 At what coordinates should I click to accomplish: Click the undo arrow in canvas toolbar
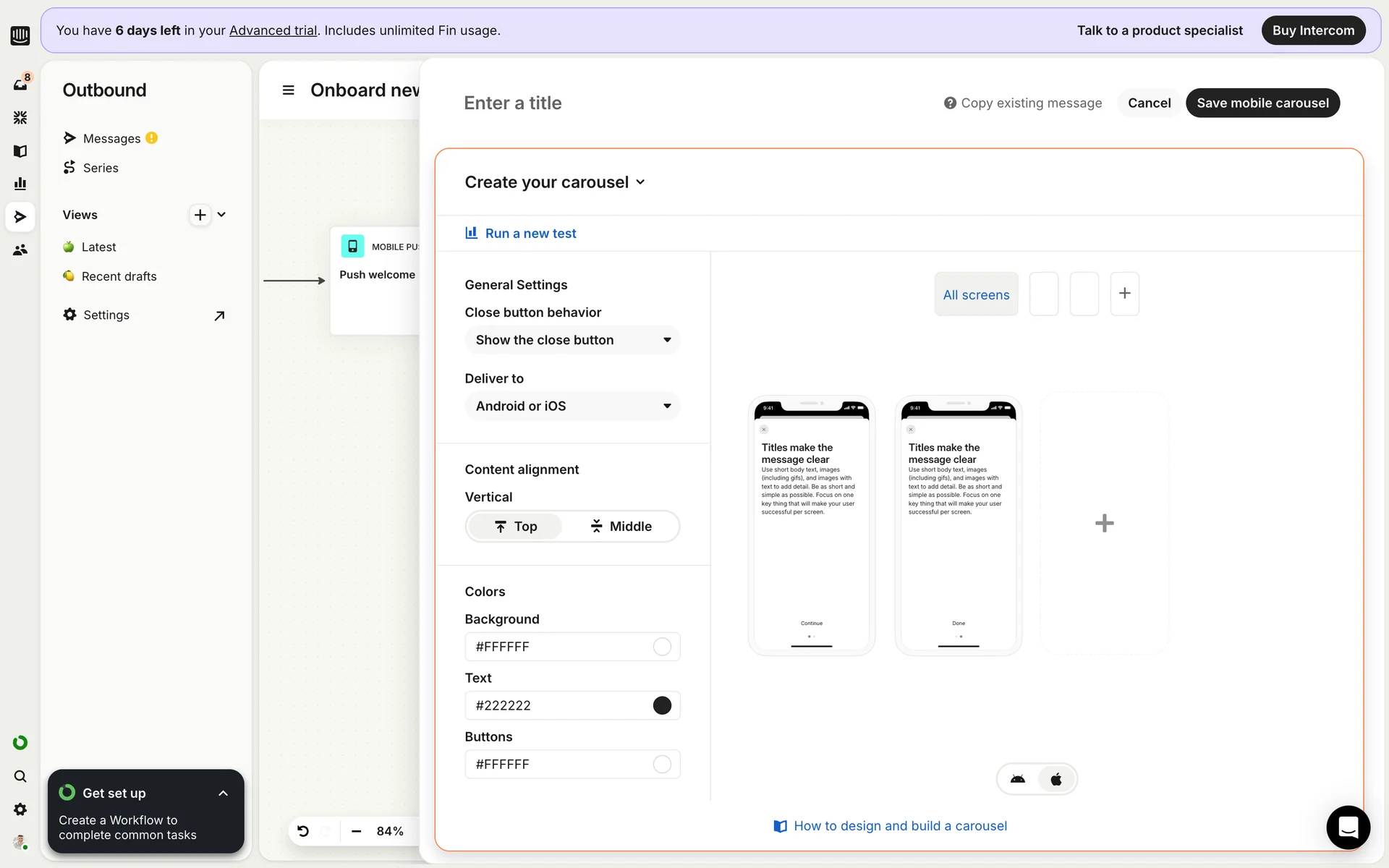pyautogui.click(x=303, y=831)
